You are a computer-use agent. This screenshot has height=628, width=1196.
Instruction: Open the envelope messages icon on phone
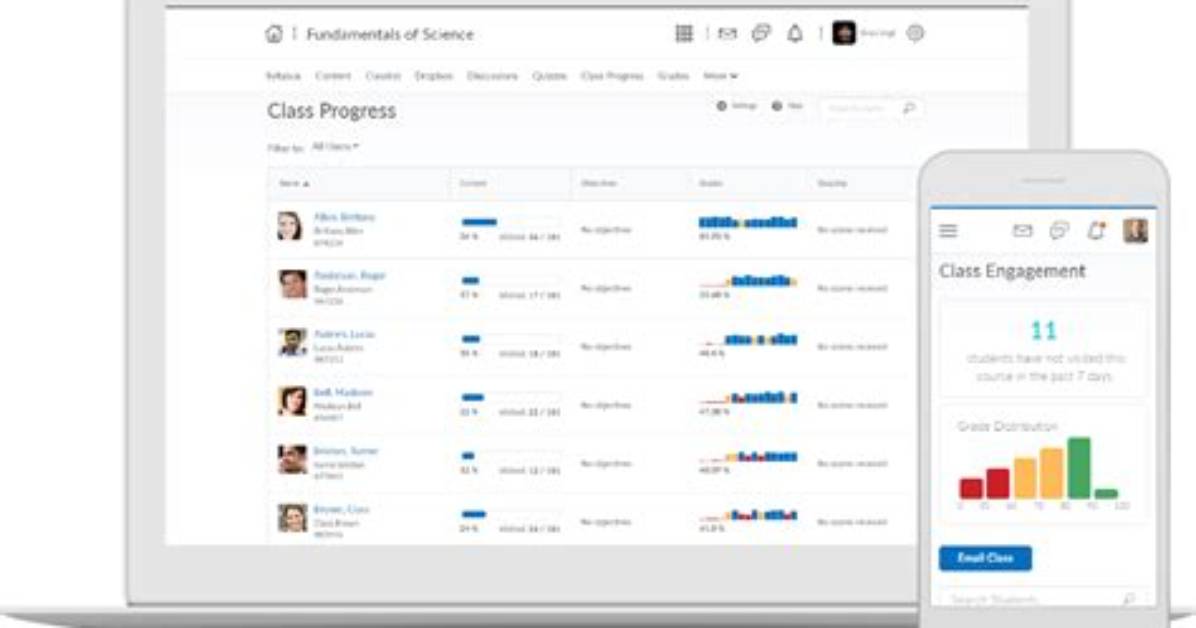pyautogui.click(x=1022, y=230)
